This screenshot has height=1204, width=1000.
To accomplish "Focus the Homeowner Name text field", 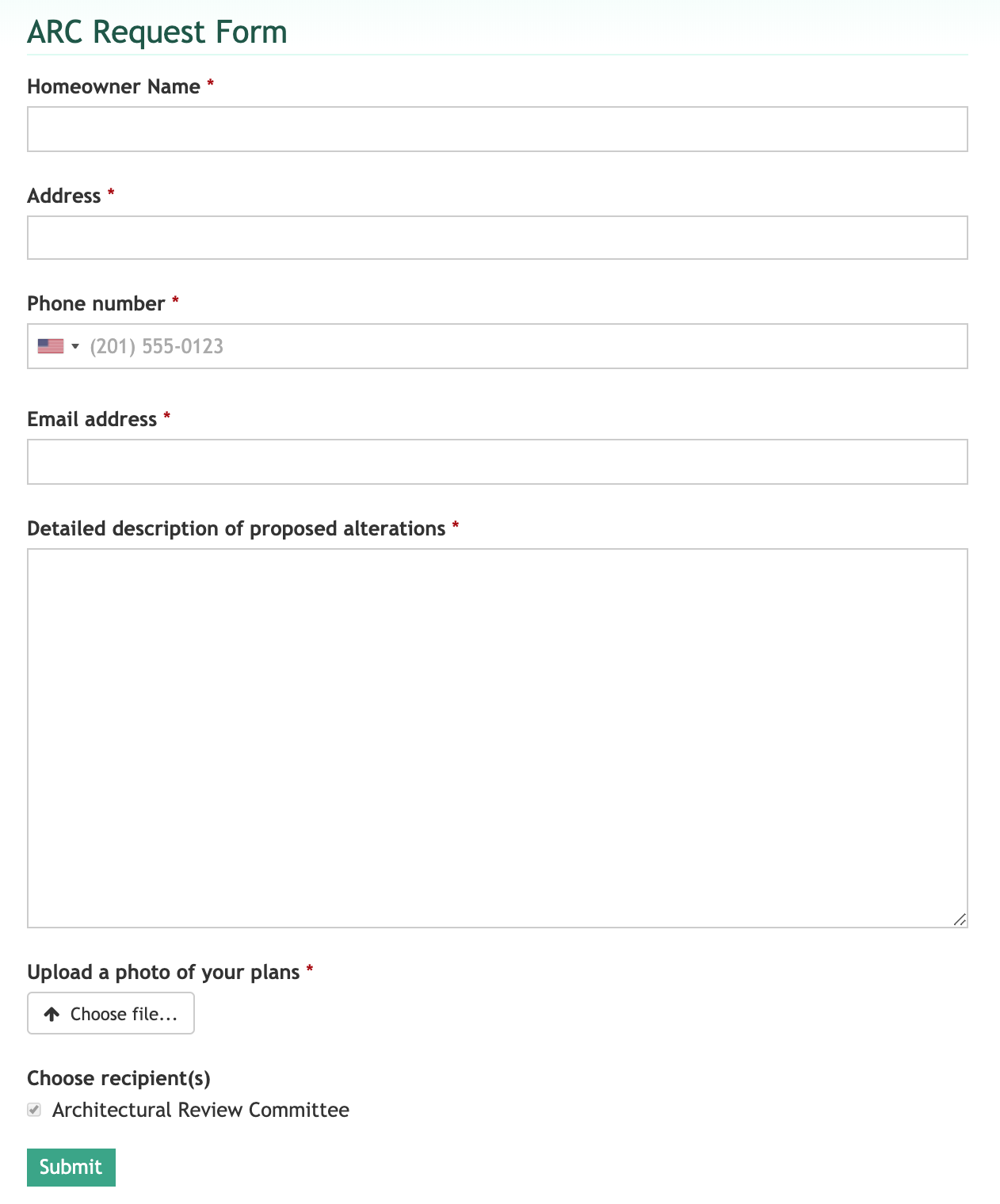I will click(497, 129).
